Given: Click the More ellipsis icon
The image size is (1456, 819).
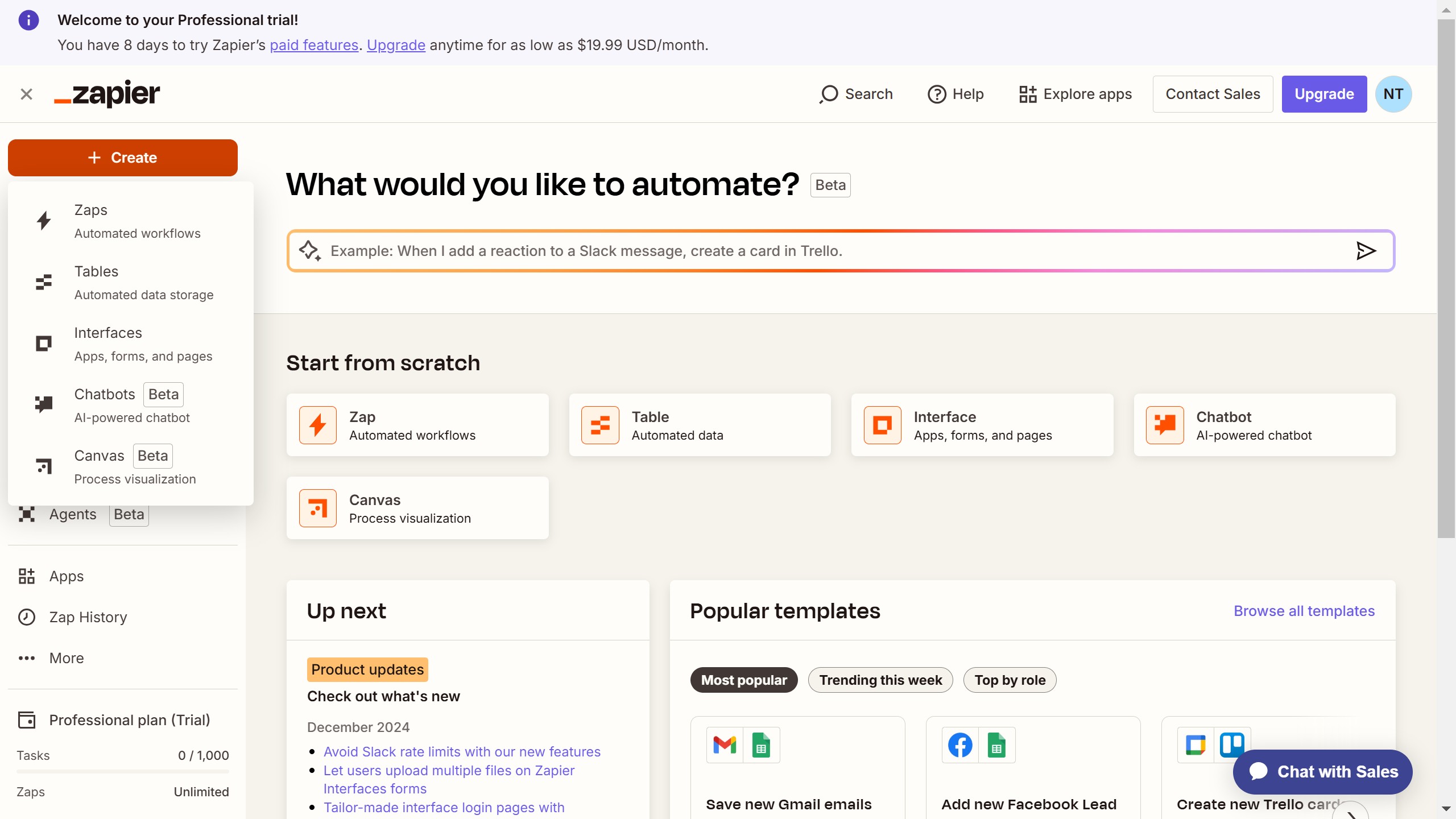Looking at the screenshot, I should point(27,658).
